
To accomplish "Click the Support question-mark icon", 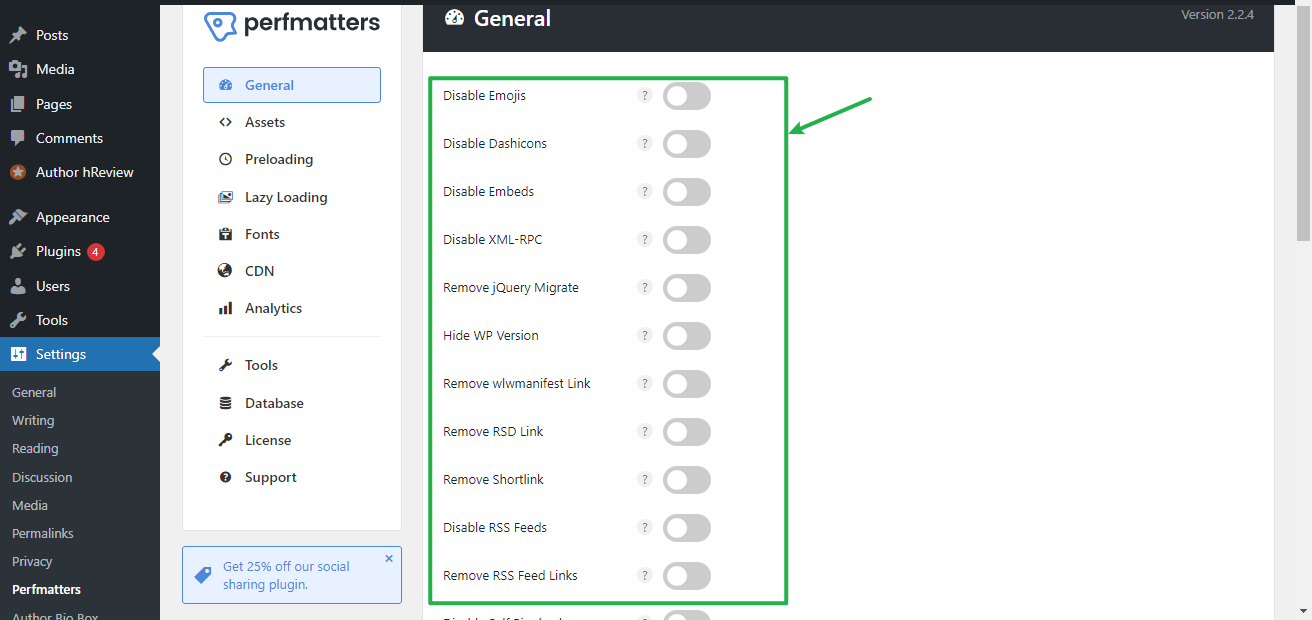I will (226, 477).
